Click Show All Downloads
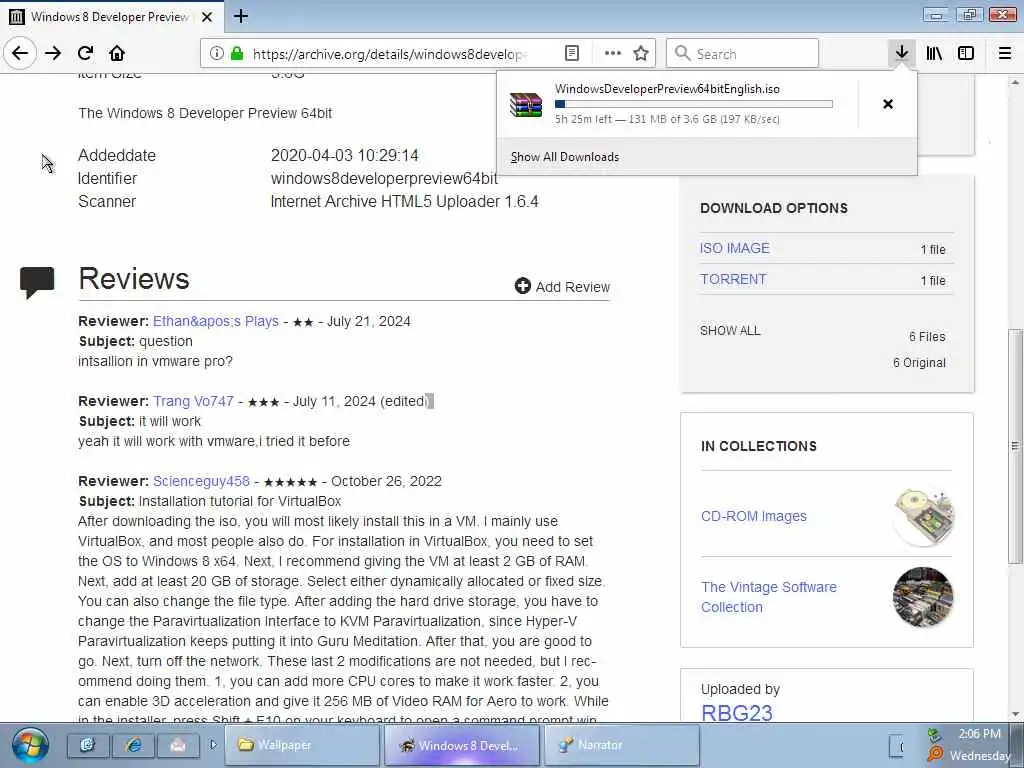 click(x=564, y=157)
